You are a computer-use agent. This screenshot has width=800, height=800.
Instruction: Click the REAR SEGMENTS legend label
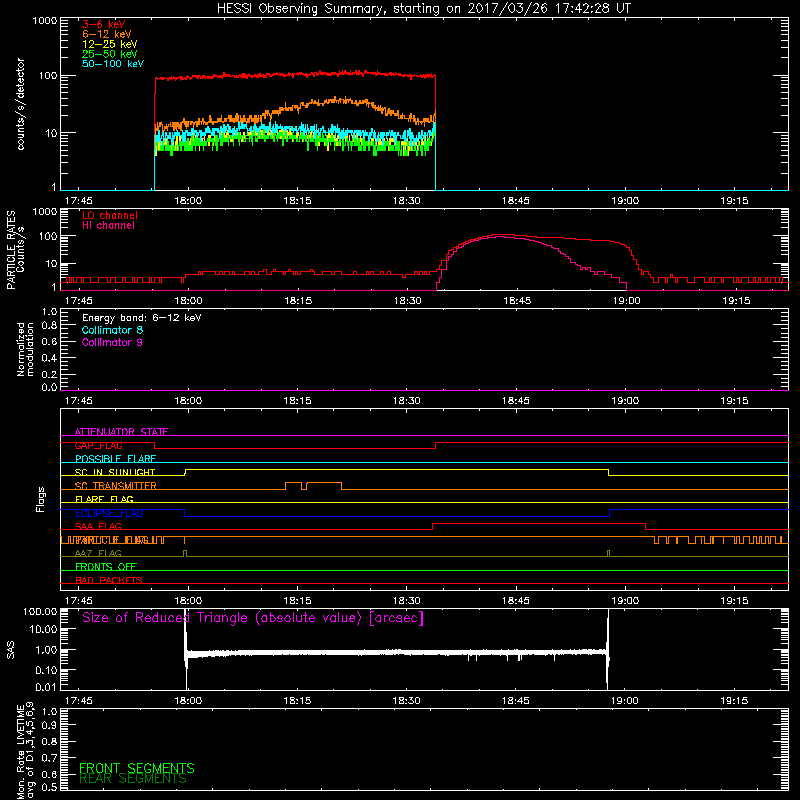(133, 779)
